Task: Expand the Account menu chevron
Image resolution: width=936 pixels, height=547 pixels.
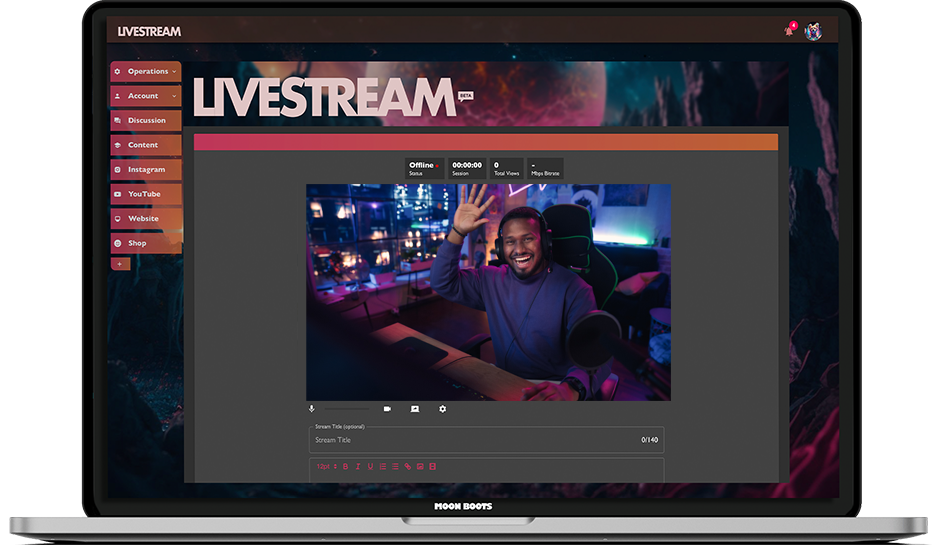Action: pos(174,96)
